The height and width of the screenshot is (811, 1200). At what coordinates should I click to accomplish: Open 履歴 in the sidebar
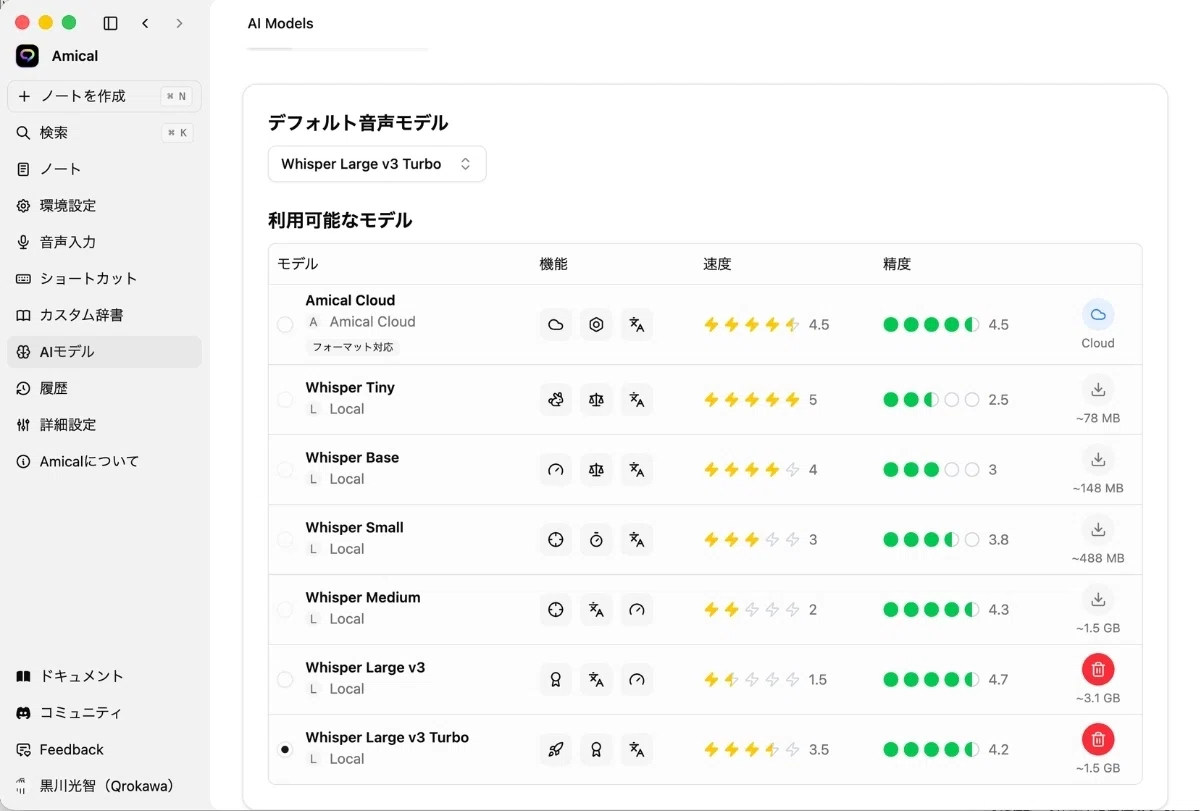tap(104, 388)
